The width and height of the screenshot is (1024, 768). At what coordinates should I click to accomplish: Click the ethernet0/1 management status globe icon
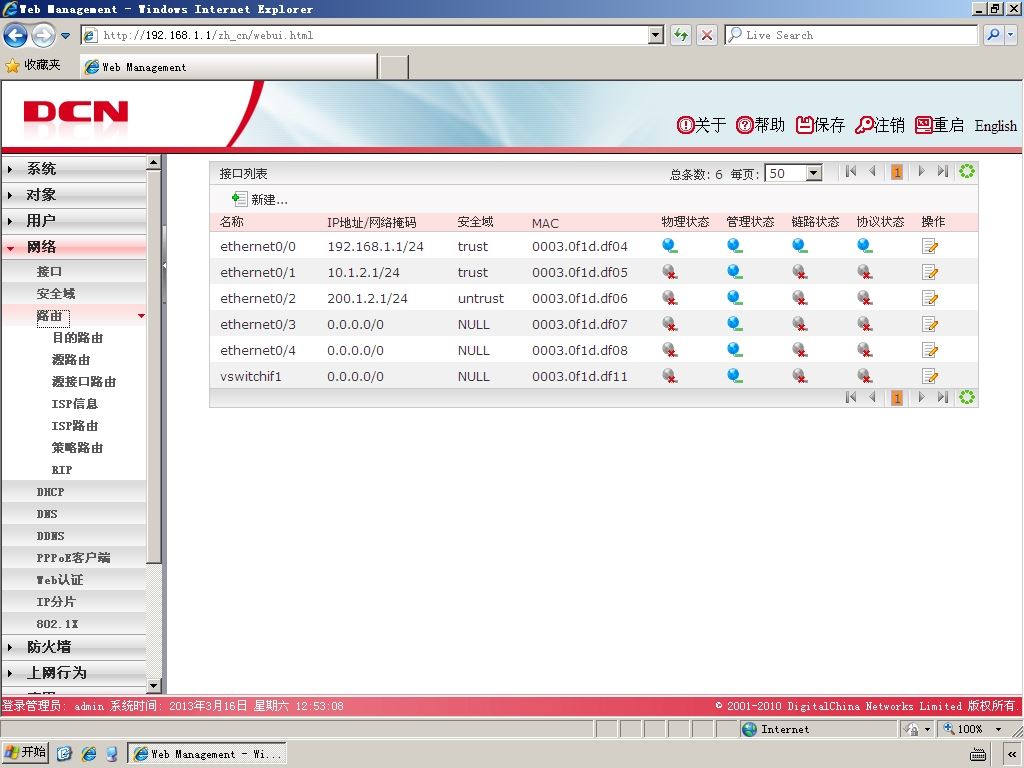[735, 272]
